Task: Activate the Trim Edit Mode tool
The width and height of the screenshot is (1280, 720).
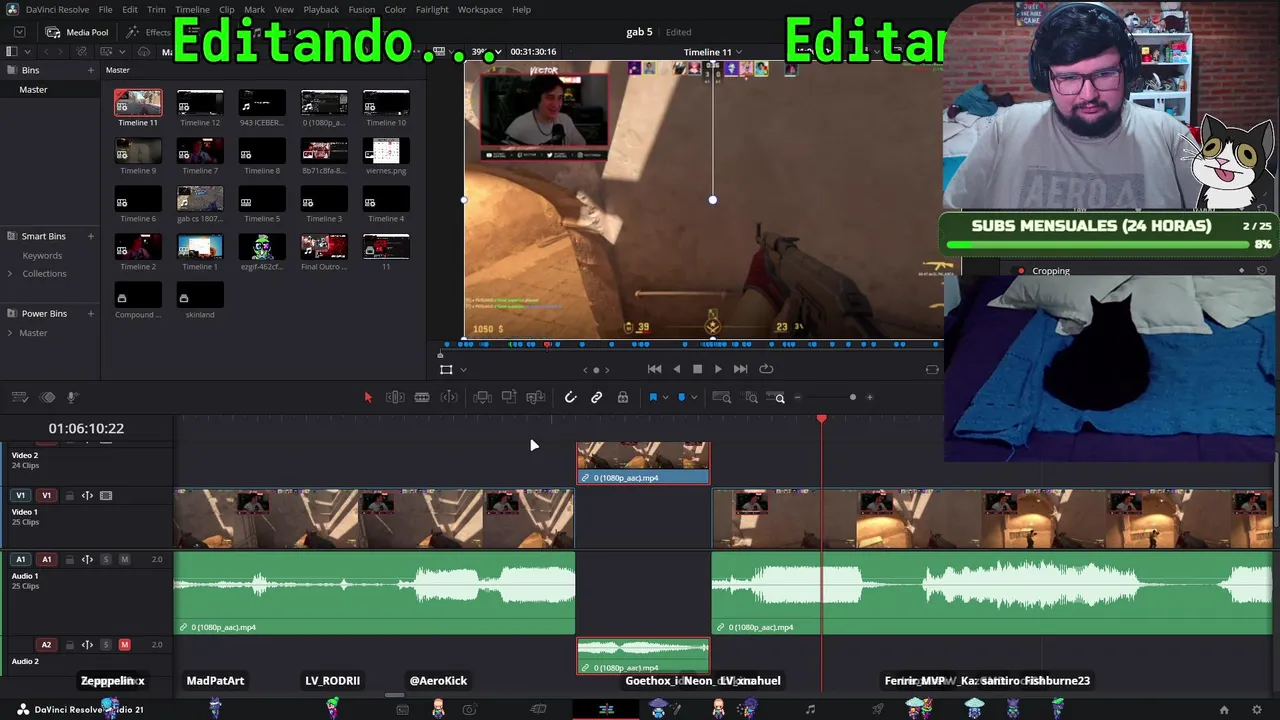Action: coord(395,397)
